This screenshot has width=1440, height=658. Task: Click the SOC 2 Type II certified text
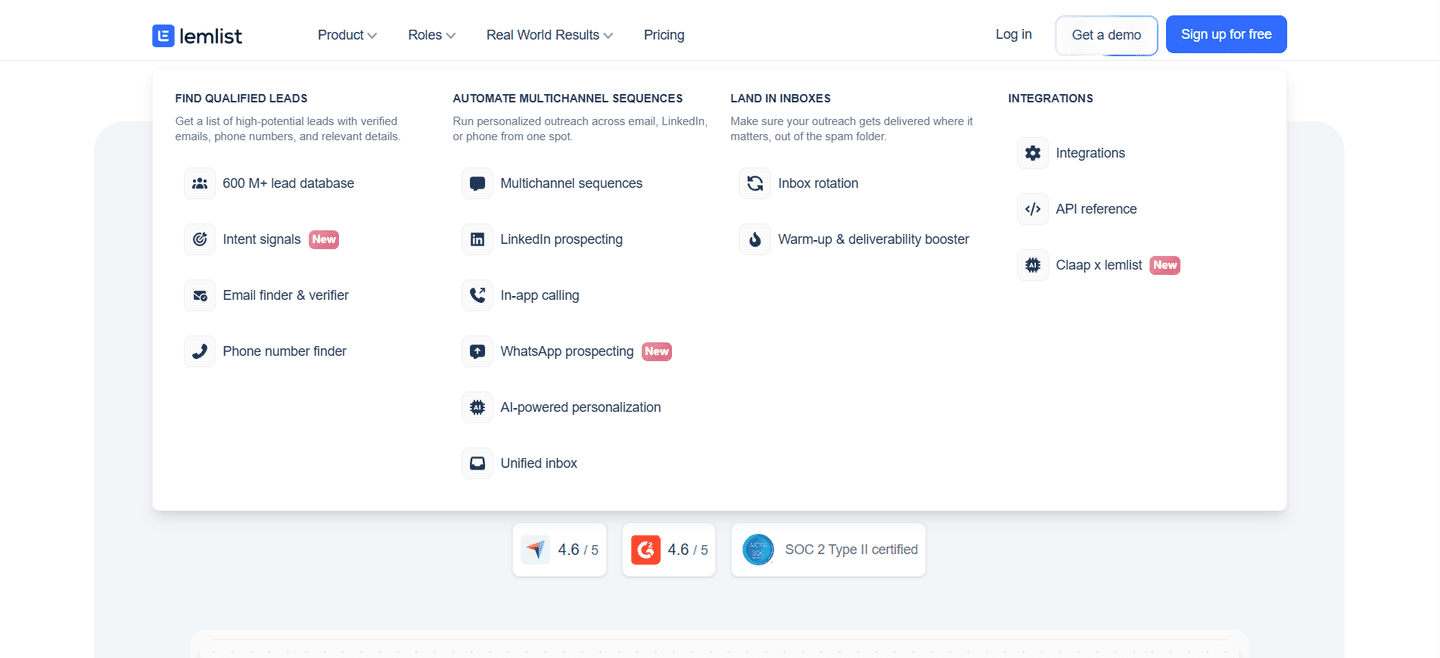pos(851,549)
